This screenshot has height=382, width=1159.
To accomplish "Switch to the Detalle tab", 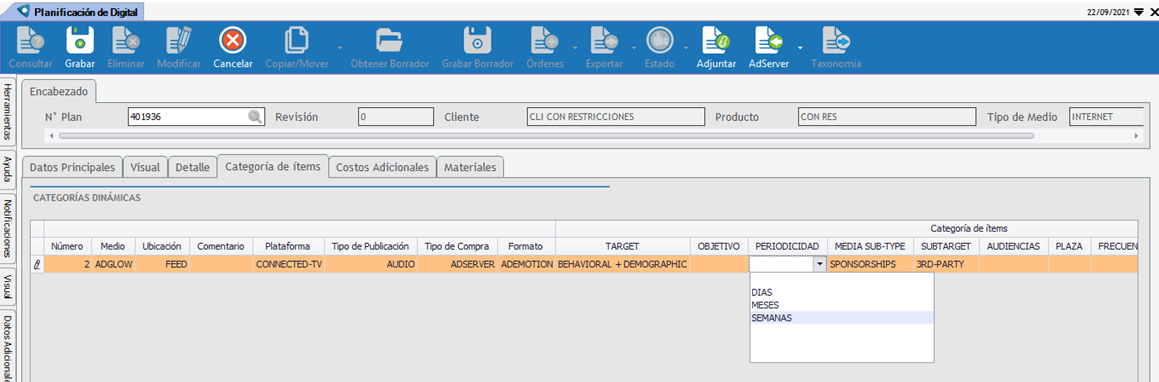I will 192,167.
